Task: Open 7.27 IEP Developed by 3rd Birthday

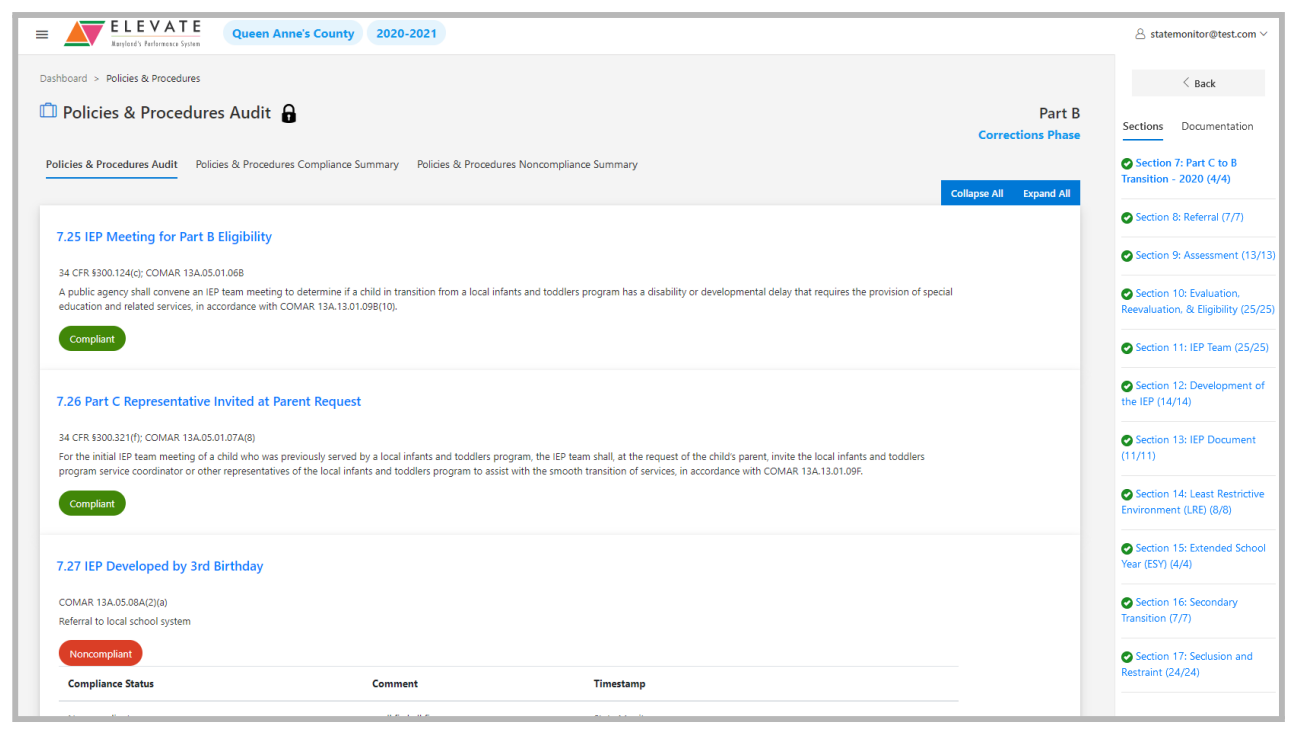Action: pos(160,566)
